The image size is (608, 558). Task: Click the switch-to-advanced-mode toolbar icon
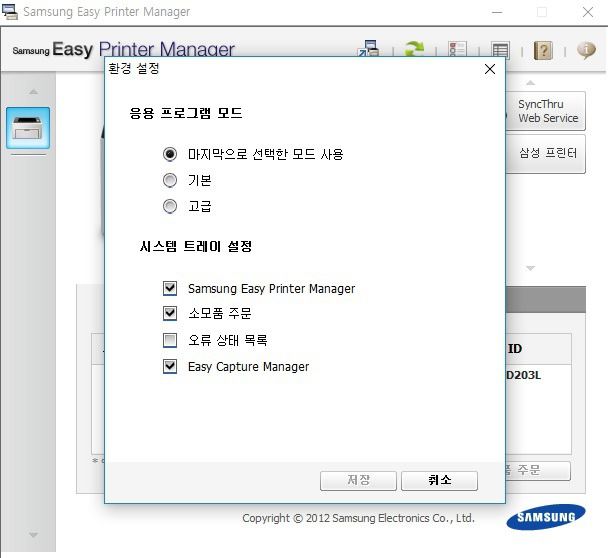[x=368, y=49]
